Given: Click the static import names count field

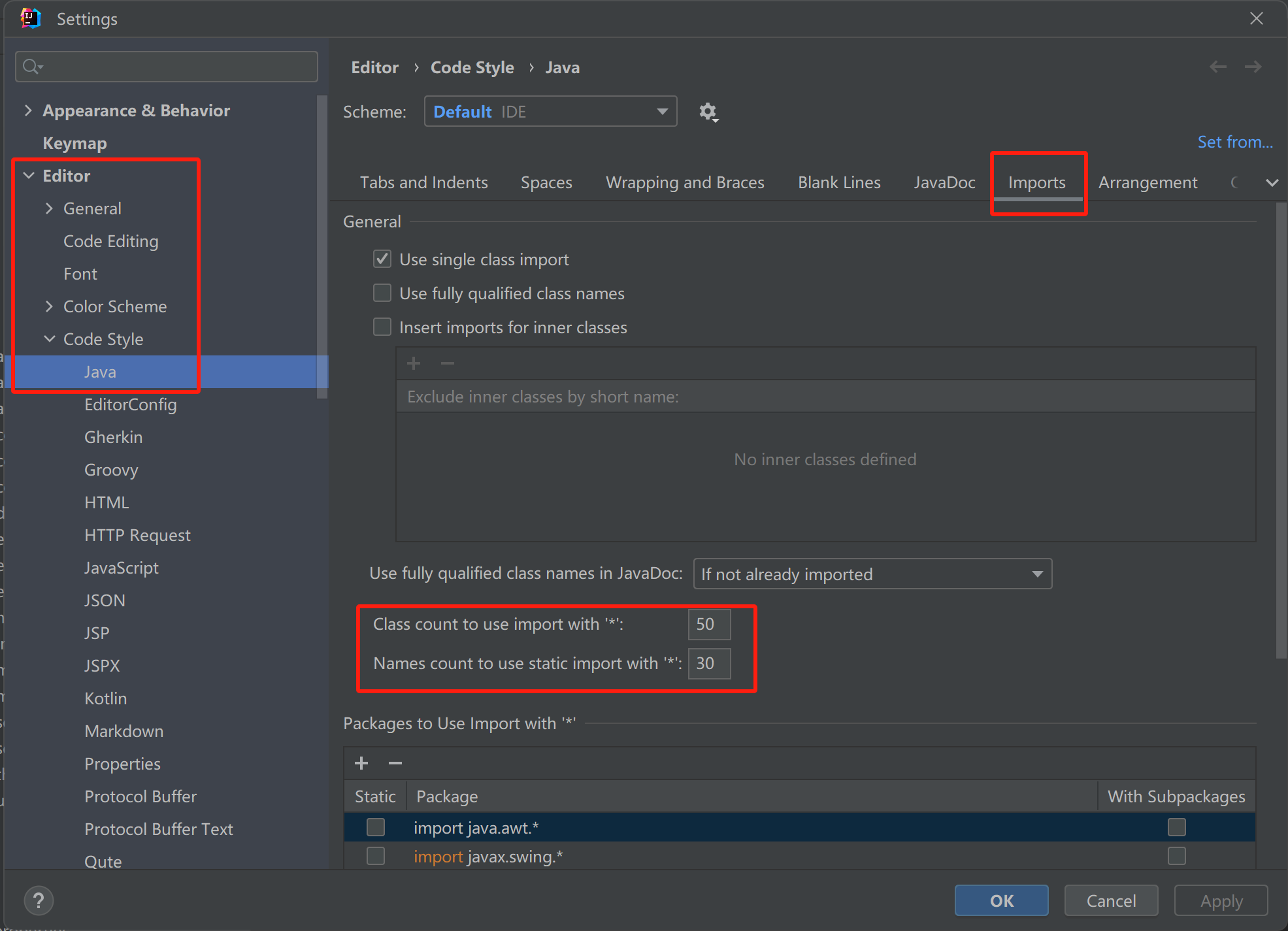Looking at the screenshot, I should tap(709, 664).
